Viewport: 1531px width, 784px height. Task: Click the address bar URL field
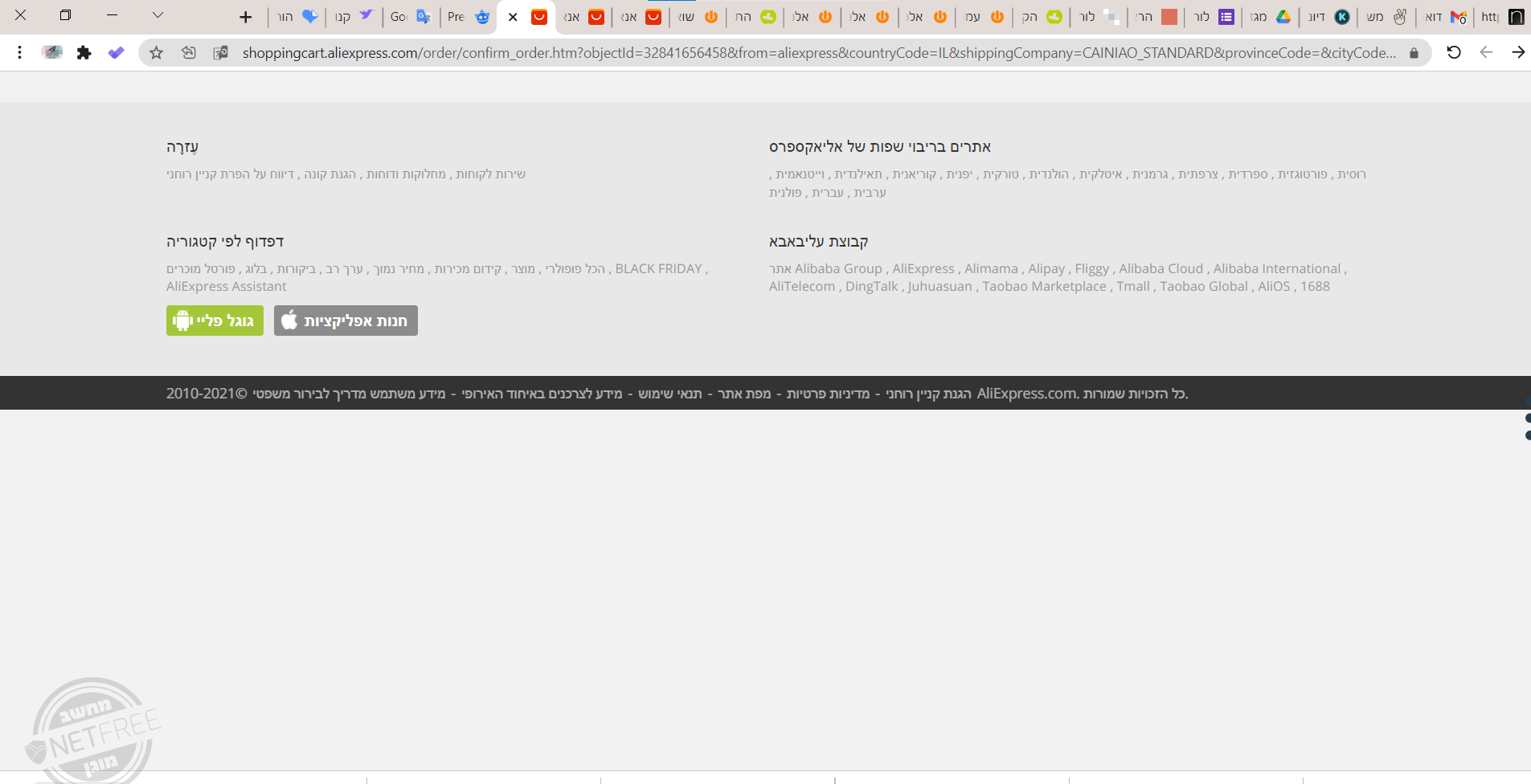point(819,53)
